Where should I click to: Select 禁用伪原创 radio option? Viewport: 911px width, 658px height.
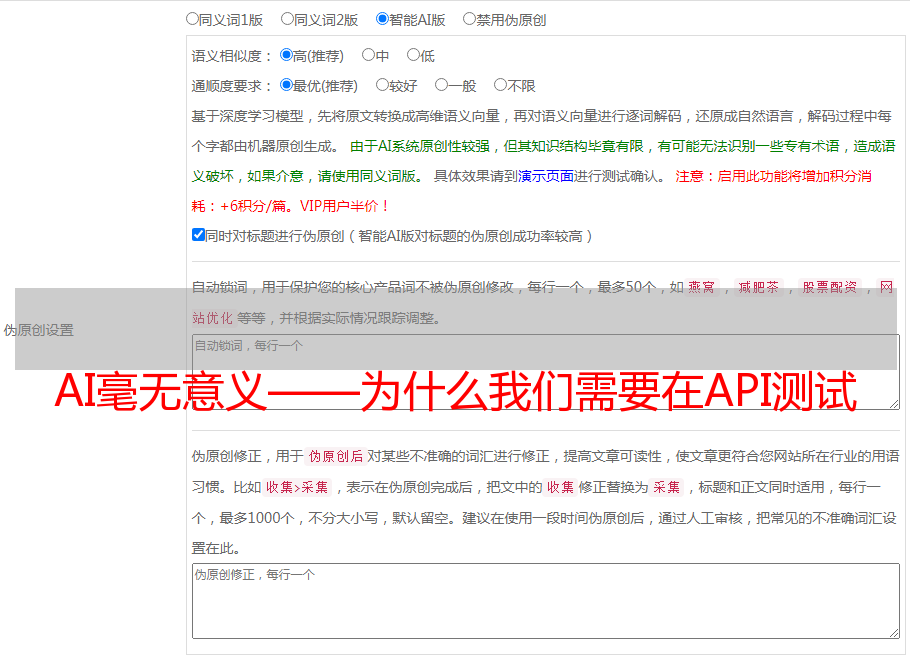(x=469, y=19)
